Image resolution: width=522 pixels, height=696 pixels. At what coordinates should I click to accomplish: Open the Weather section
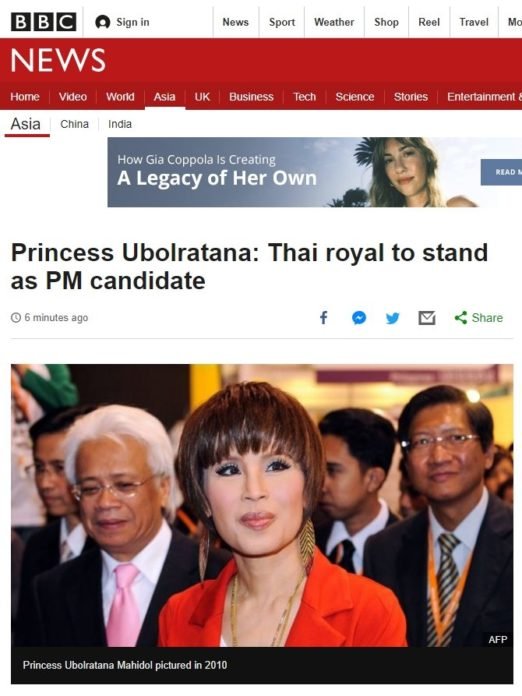click(334, 22)
